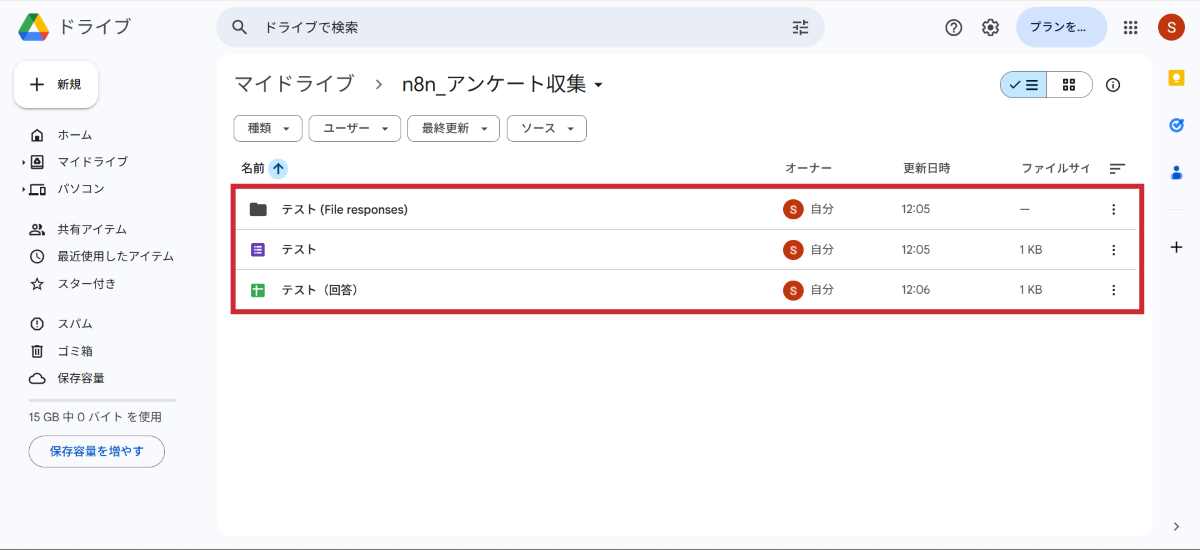Open Google Keep in side panel
Viewport: 1200px width, 550px height.
1176,77
